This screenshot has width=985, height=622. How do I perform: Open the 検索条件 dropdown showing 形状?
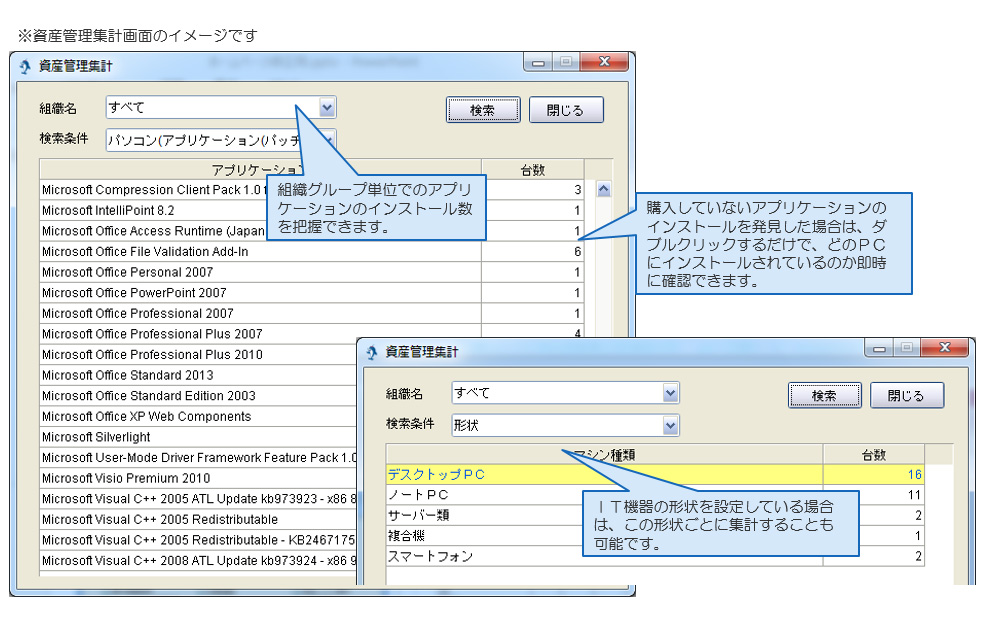pyautogui.click(x=670, y=425)
